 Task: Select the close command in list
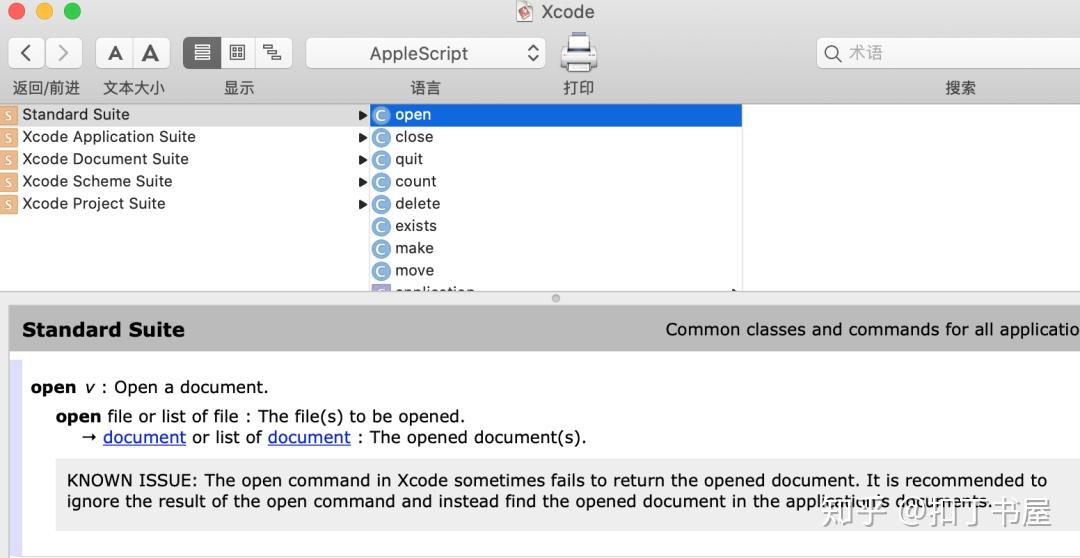[414, 137]
